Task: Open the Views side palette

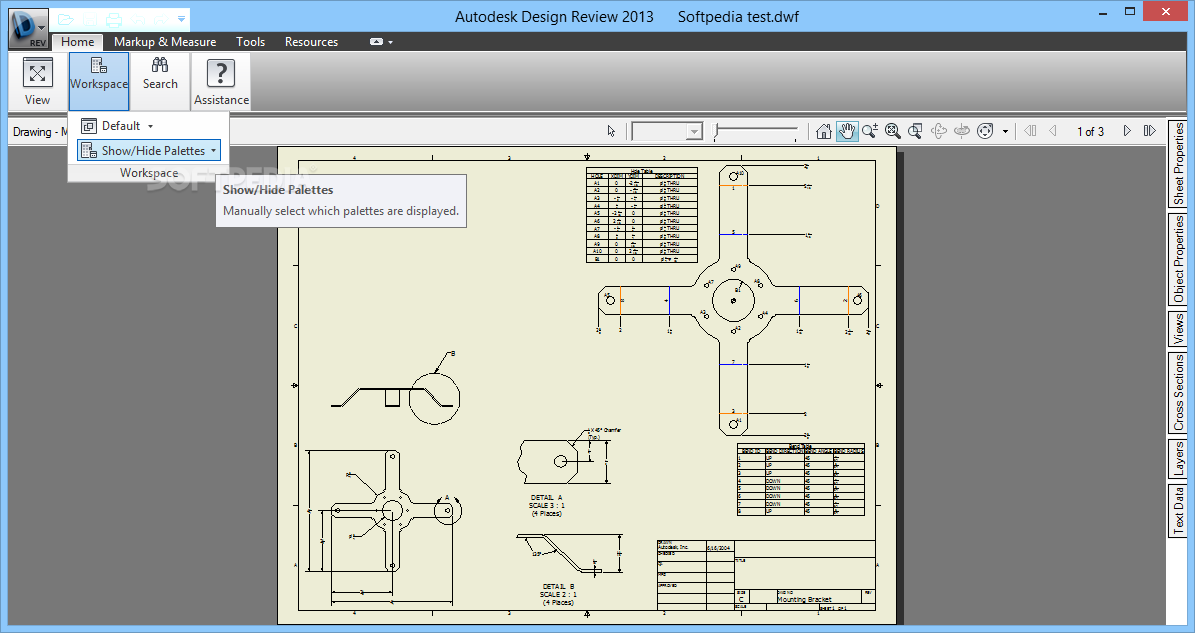Action: (1178, 329)
